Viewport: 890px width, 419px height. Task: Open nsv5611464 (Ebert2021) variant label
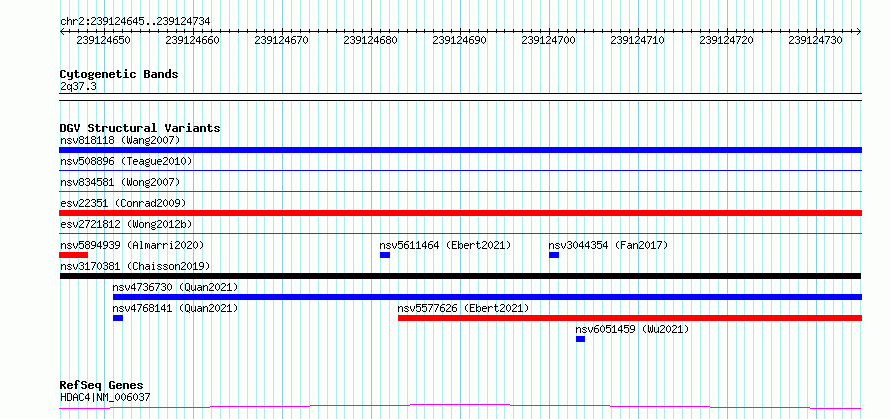pos(446,245)
